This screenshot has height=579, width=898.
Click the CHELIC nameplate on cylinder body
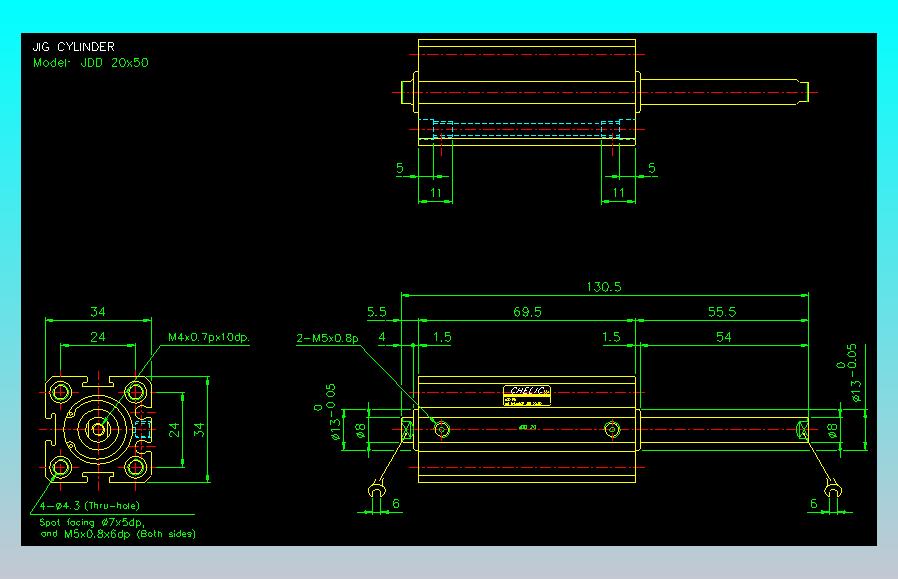[x=527, y=395]
